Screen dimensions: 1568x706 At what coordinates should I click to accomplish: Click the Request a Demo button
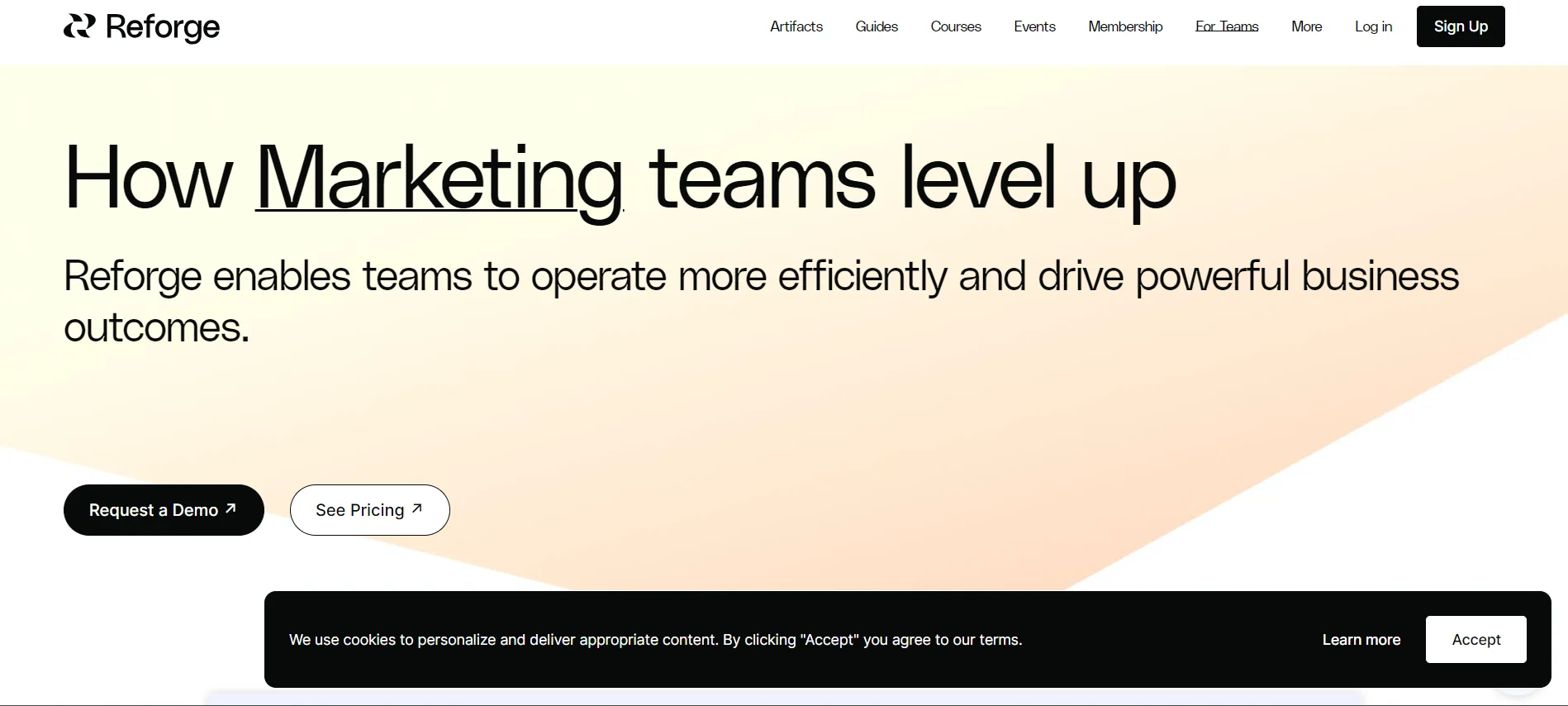pyautogui.click(x=164, y=510)
